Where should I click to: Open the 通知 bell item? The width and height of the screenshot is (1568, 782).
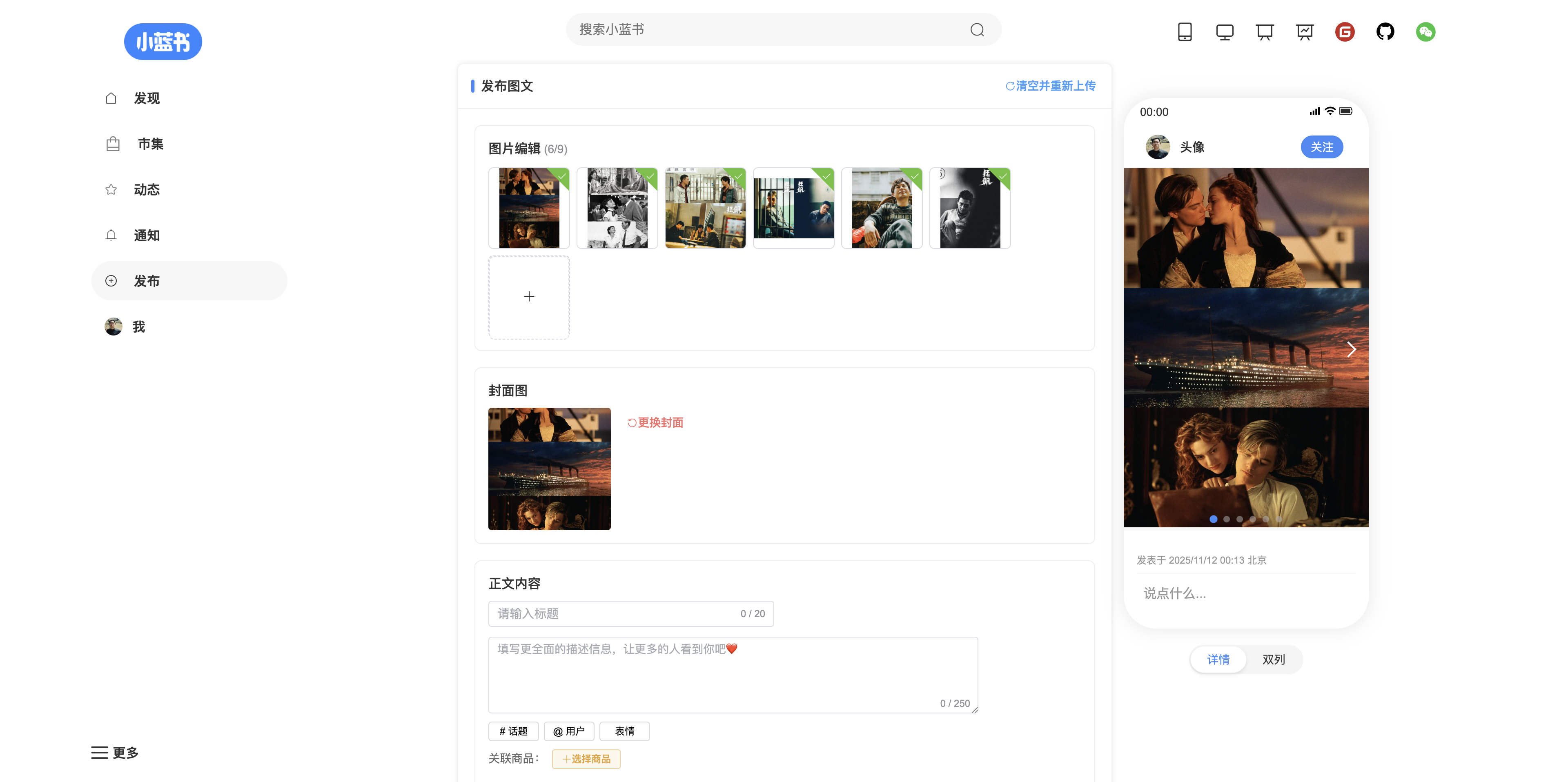point(146,235)
